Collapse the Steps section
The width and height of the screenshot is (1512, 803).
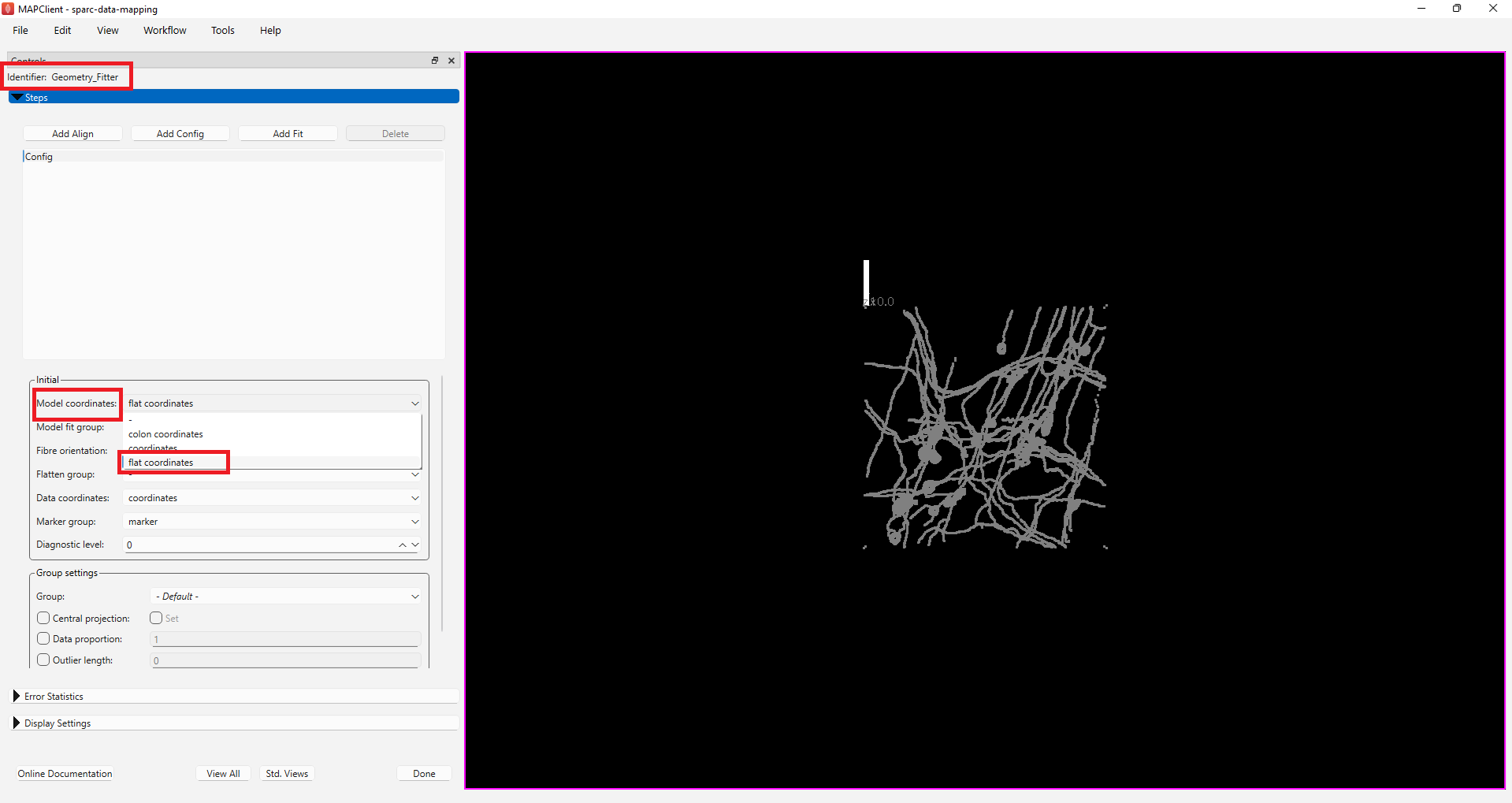[x=233, y=97]
